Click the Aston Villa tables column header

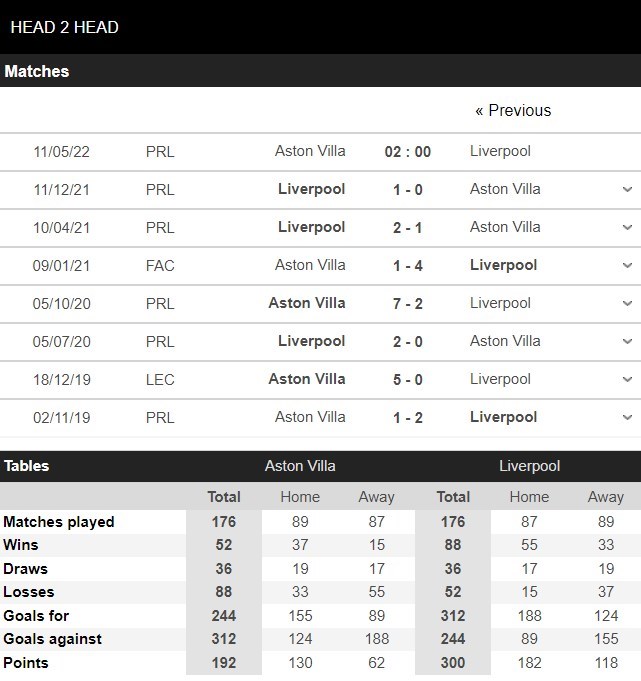[300, 466]
